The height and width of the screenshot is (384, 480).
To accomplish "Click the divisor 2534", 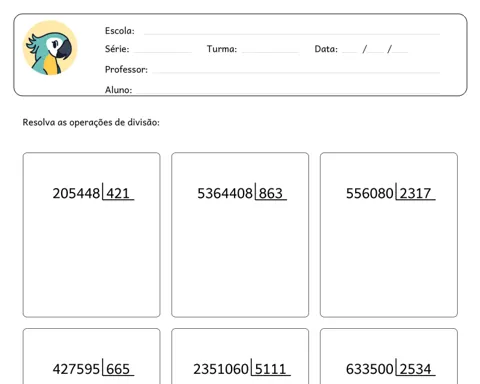I will point(415,369).
